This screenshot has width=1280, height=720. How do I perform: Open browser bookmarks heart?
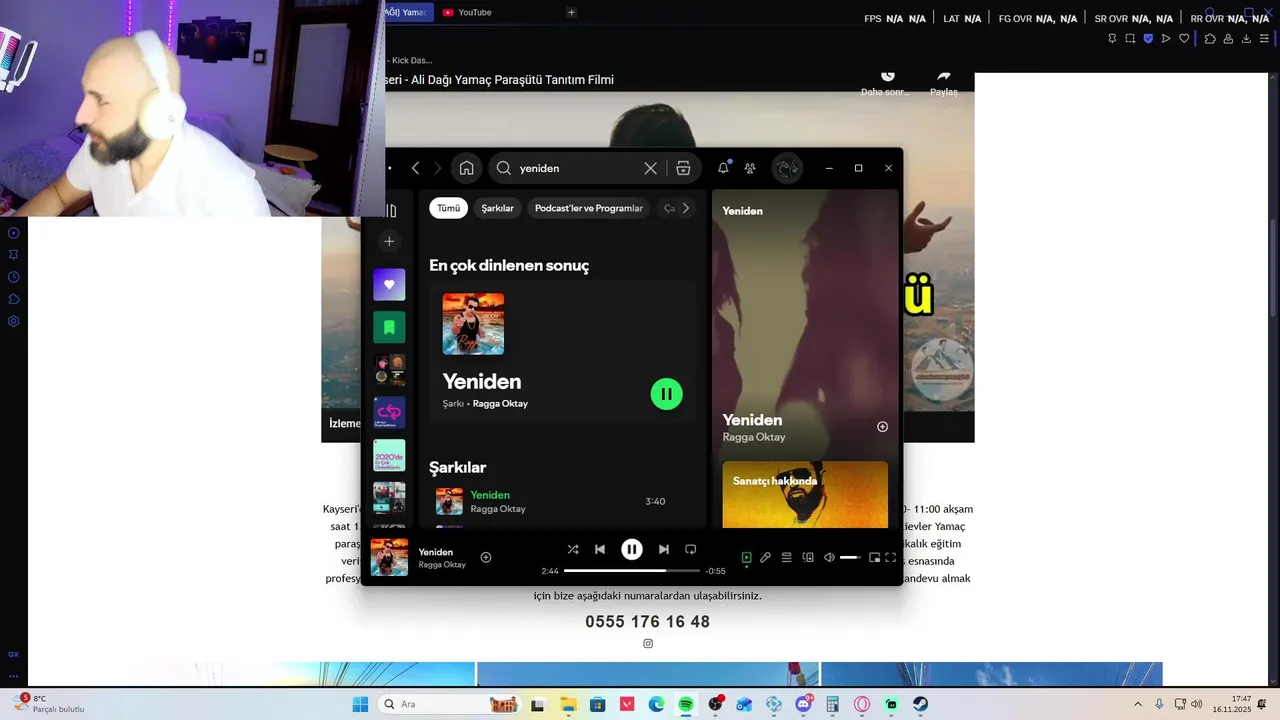[1184, 38]
